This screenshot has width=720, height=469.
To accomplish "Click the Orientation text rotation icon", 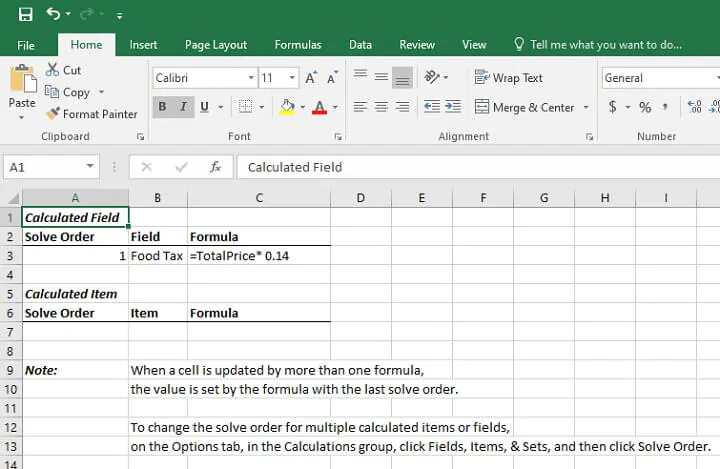I will pos(432,77).
